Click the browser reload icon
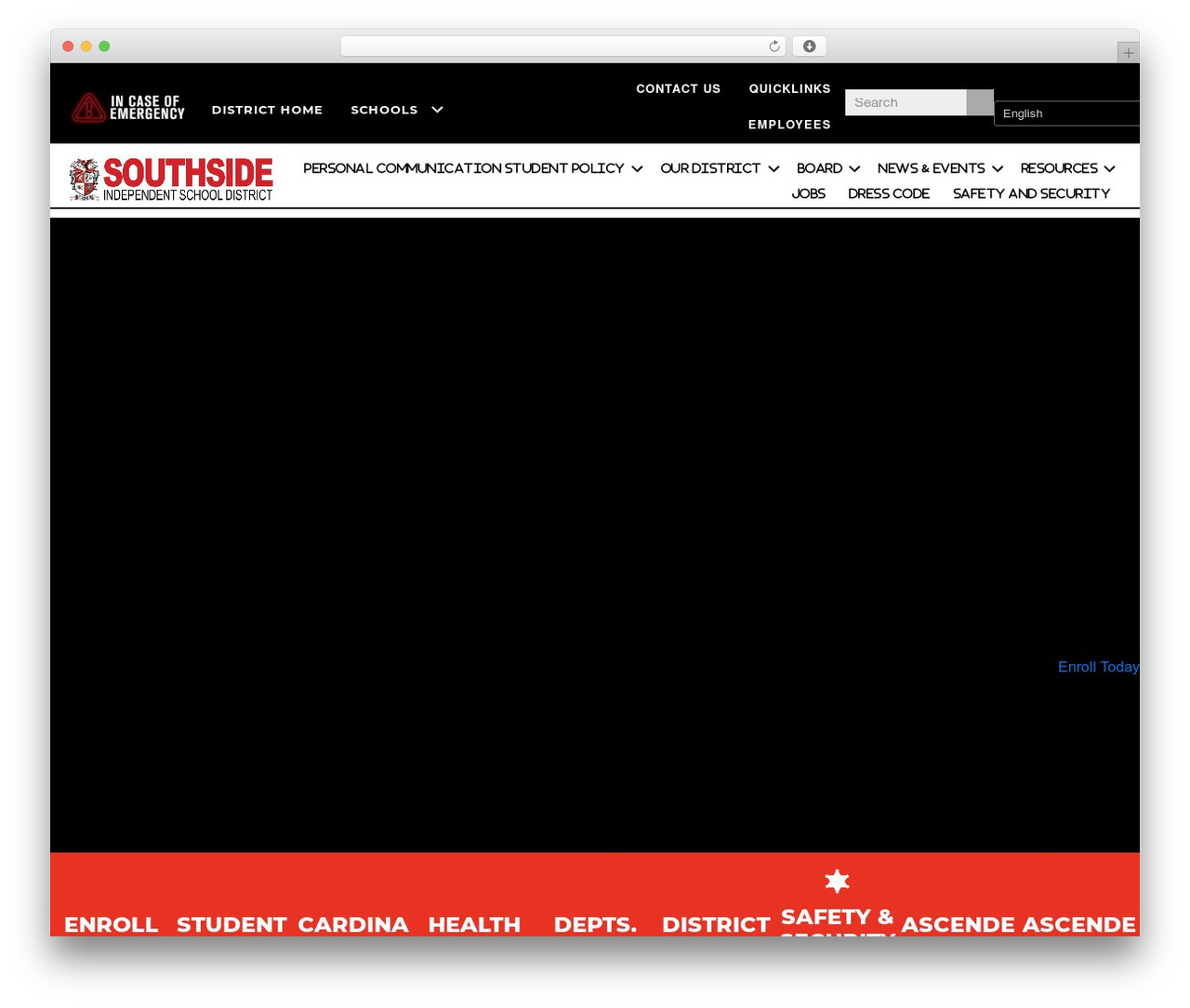 774,46
